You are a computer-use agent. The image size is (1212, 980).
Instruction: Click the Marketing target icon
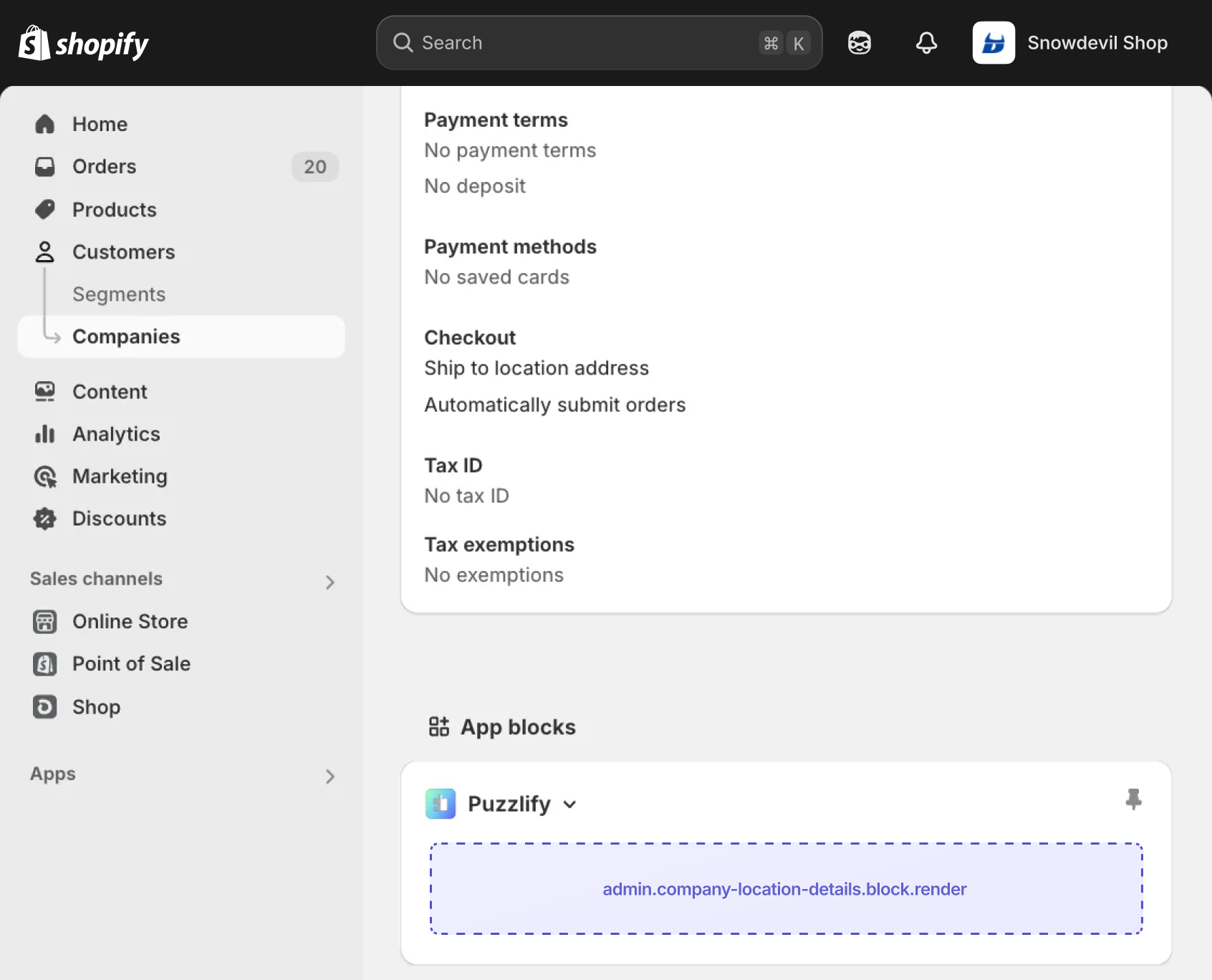click(x=45, y=476)
